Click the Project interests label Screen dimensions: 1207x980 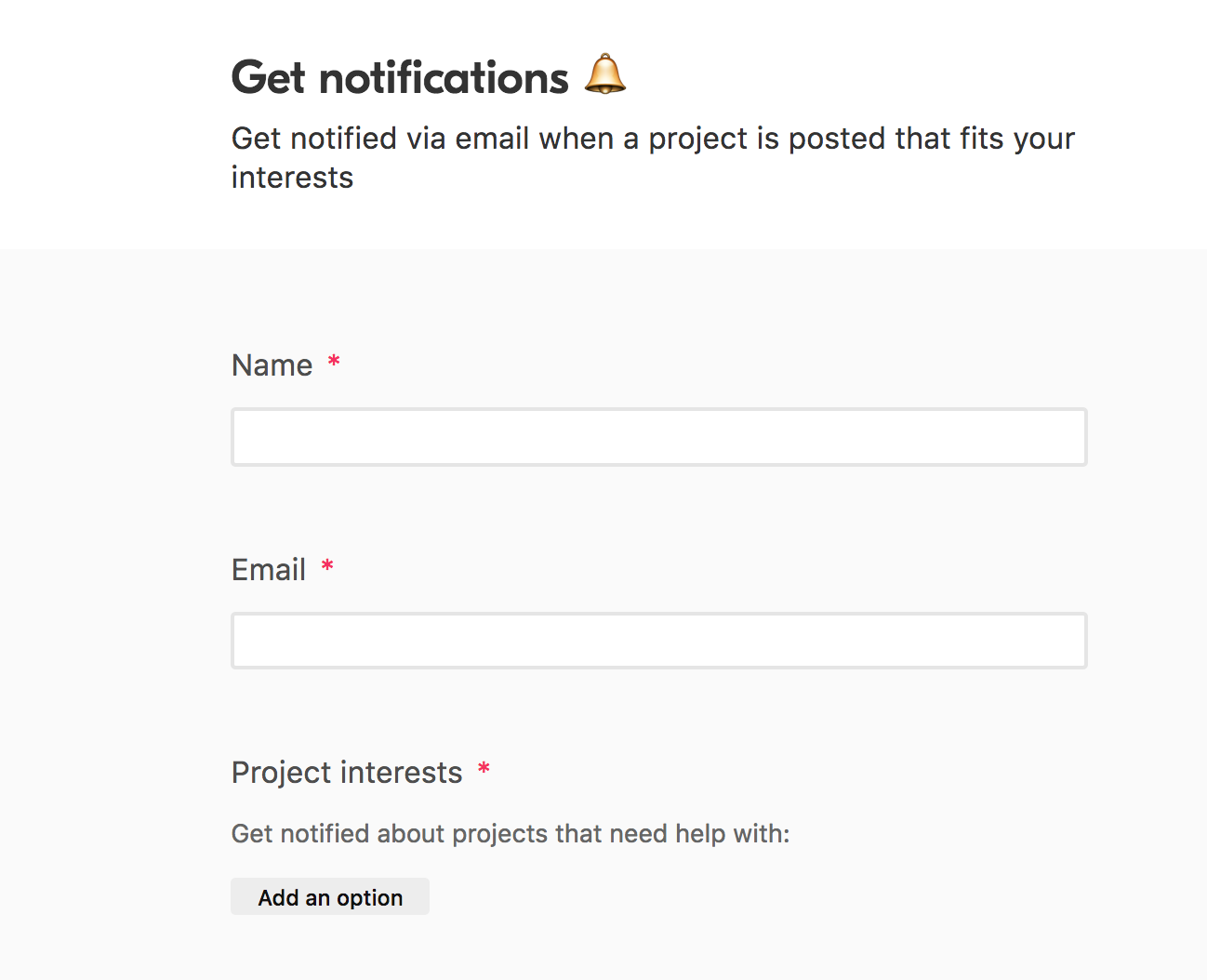point(347,772)
